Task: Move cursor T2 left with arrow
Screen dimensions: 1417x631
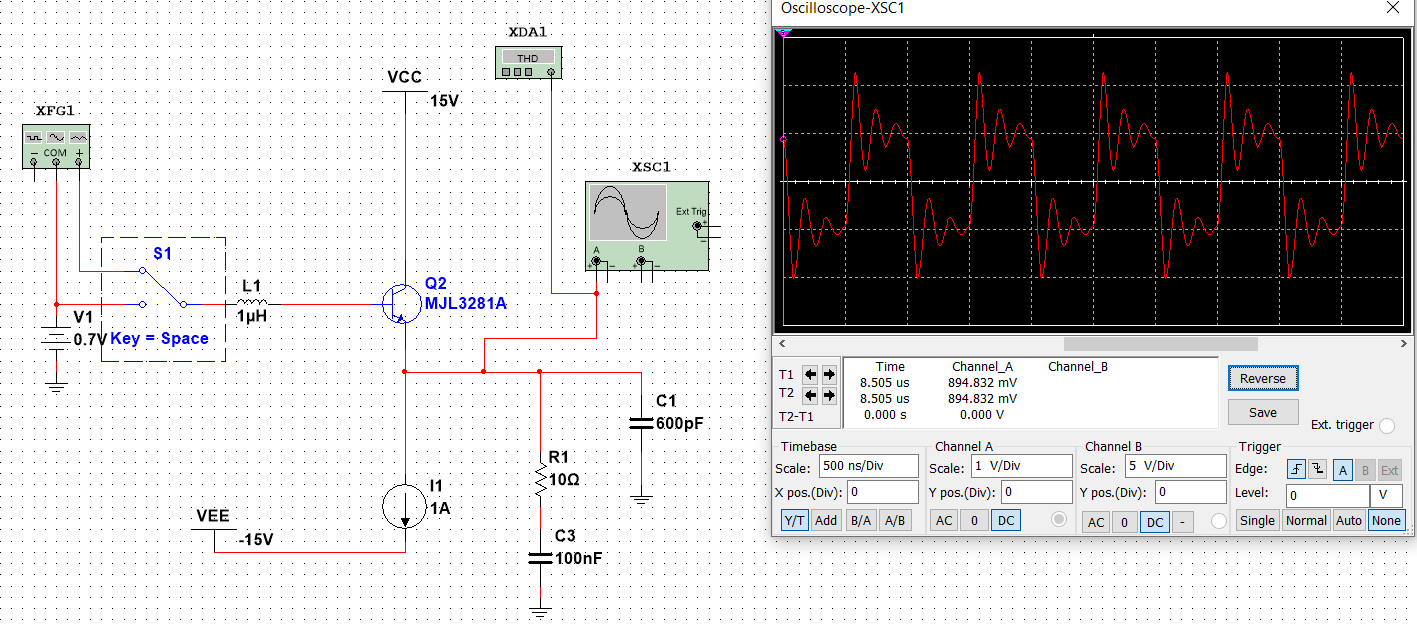Action: (x=811, y=394)
